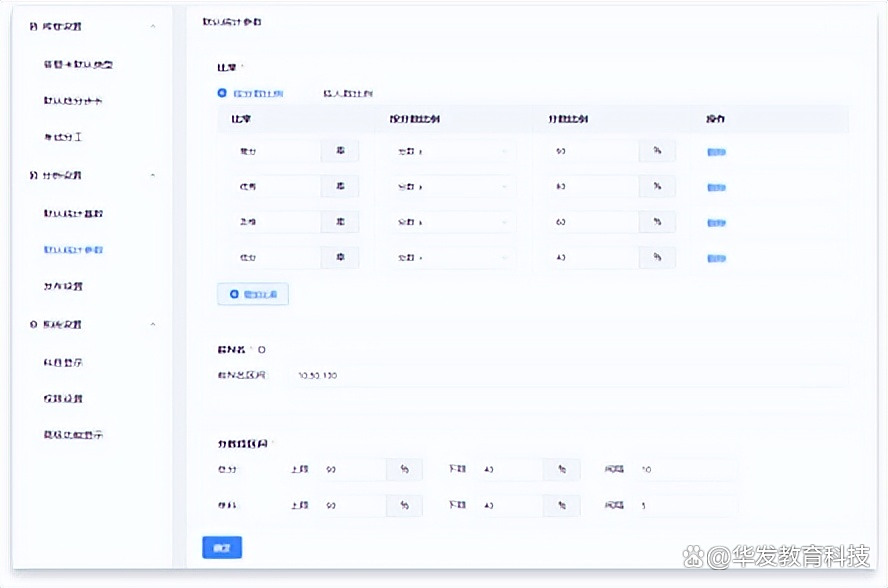Click the blue 确定 button at the bottom

point(221,548)
